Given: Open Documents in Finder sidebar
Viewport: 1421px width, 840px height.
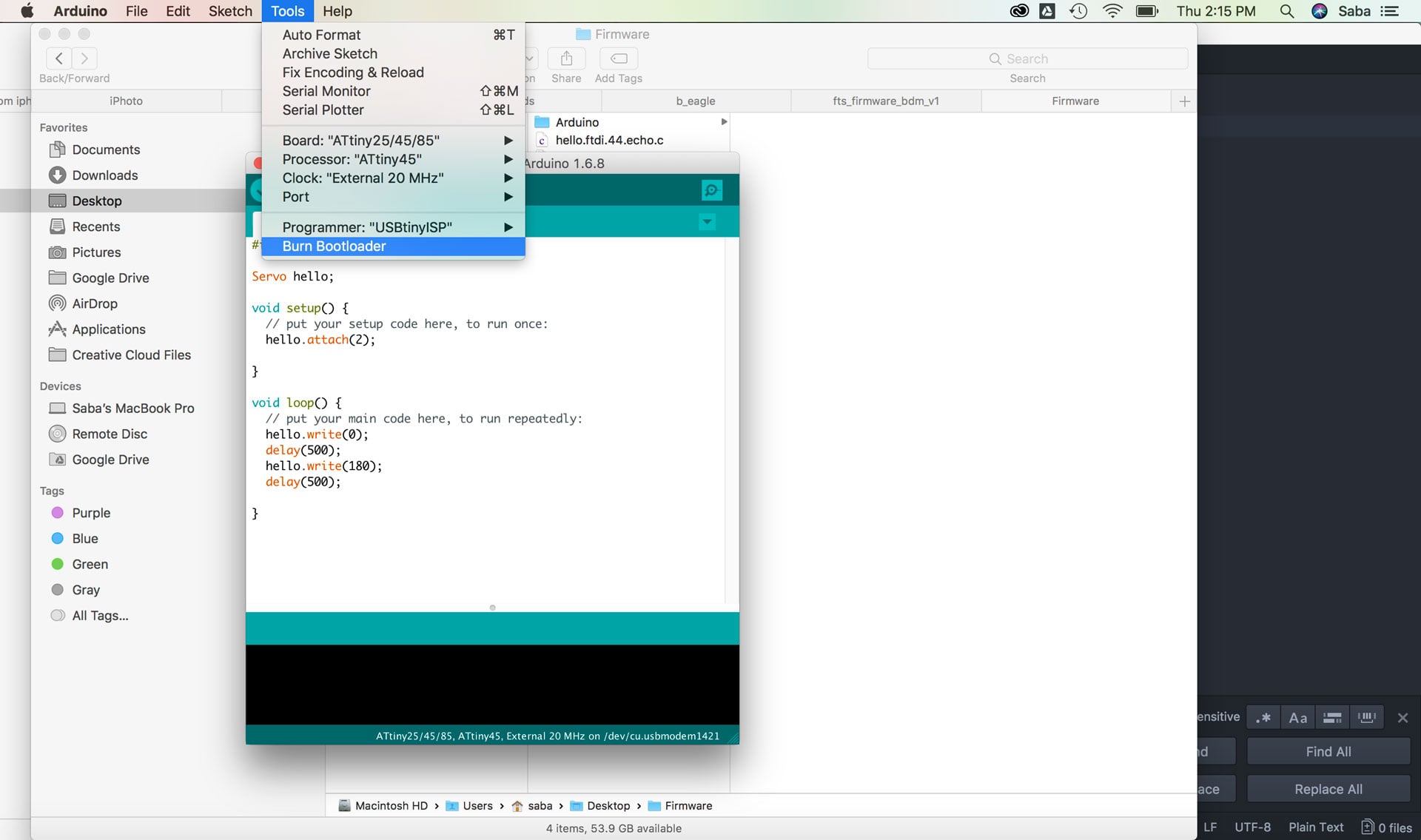Looking at the screenshot, I should point(106,149).
